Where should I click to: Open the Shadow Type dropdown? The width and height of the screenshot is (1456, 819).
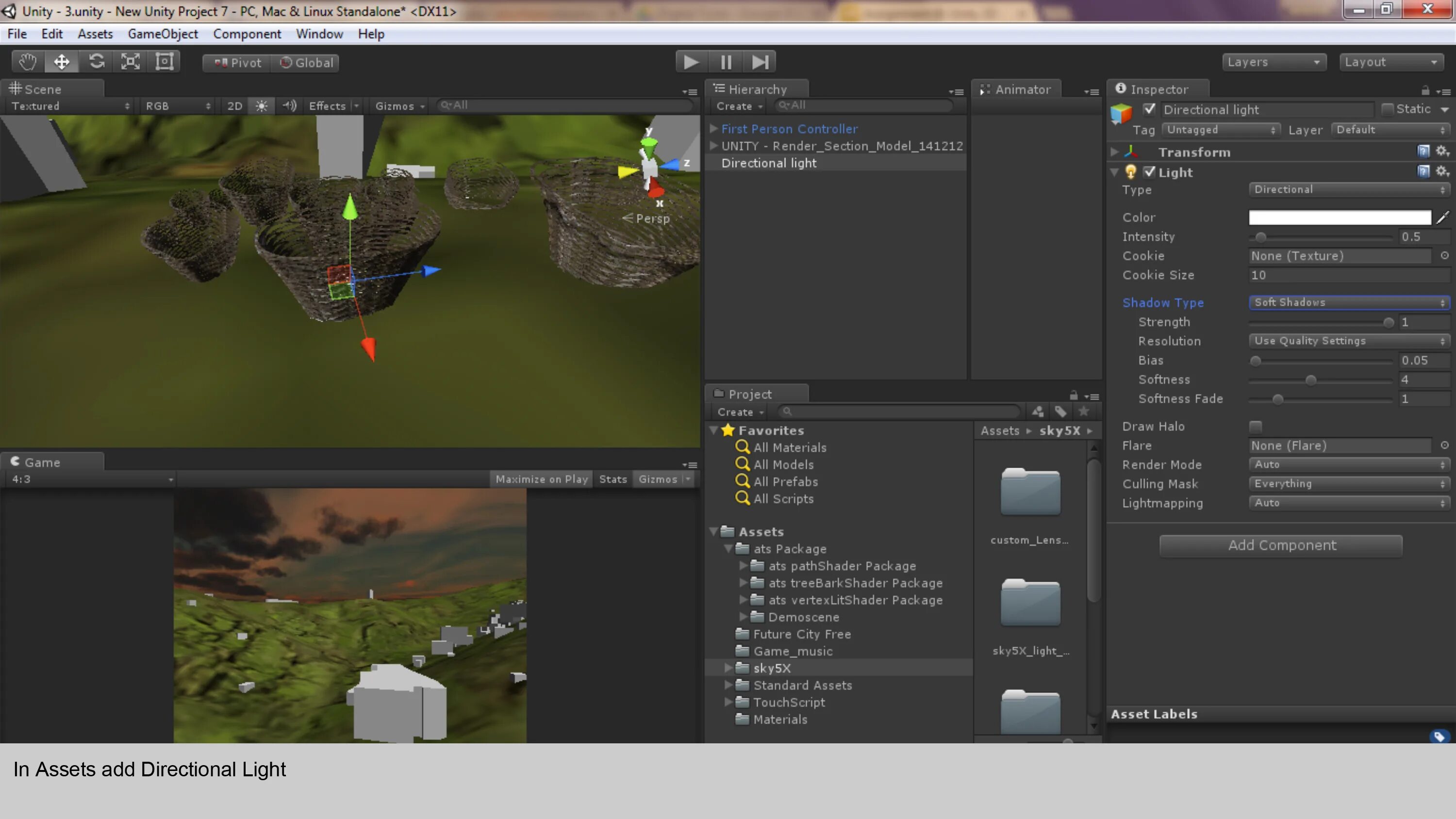pos(1348,302)
